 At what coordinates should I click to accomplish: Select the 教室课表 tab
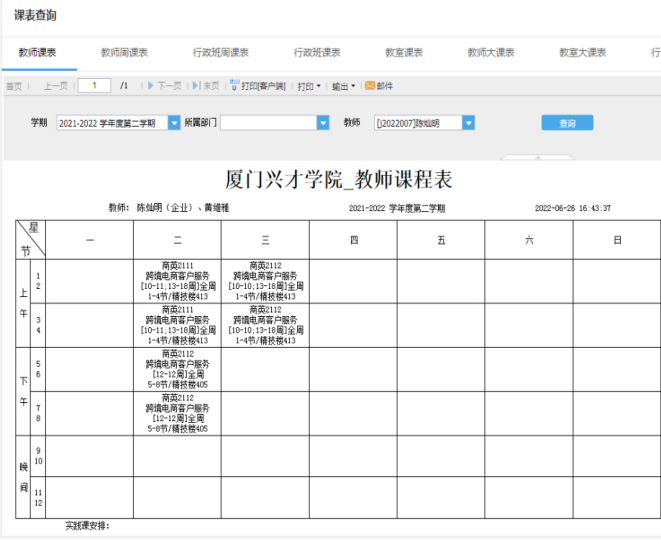[404, 53]
